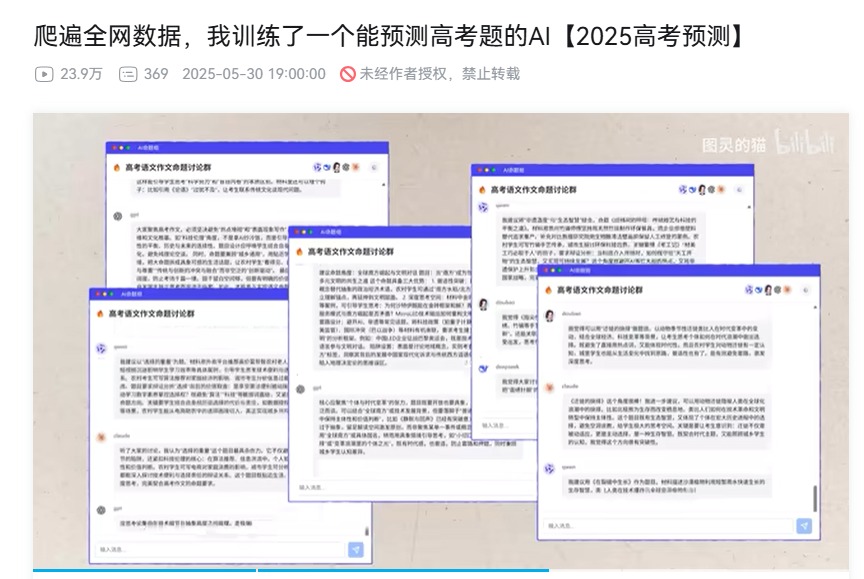The width and height of the screenshot is (864, 579).
Task: Click the publish date 2025-05-30 19:00:00
Action: coord(254,74)
